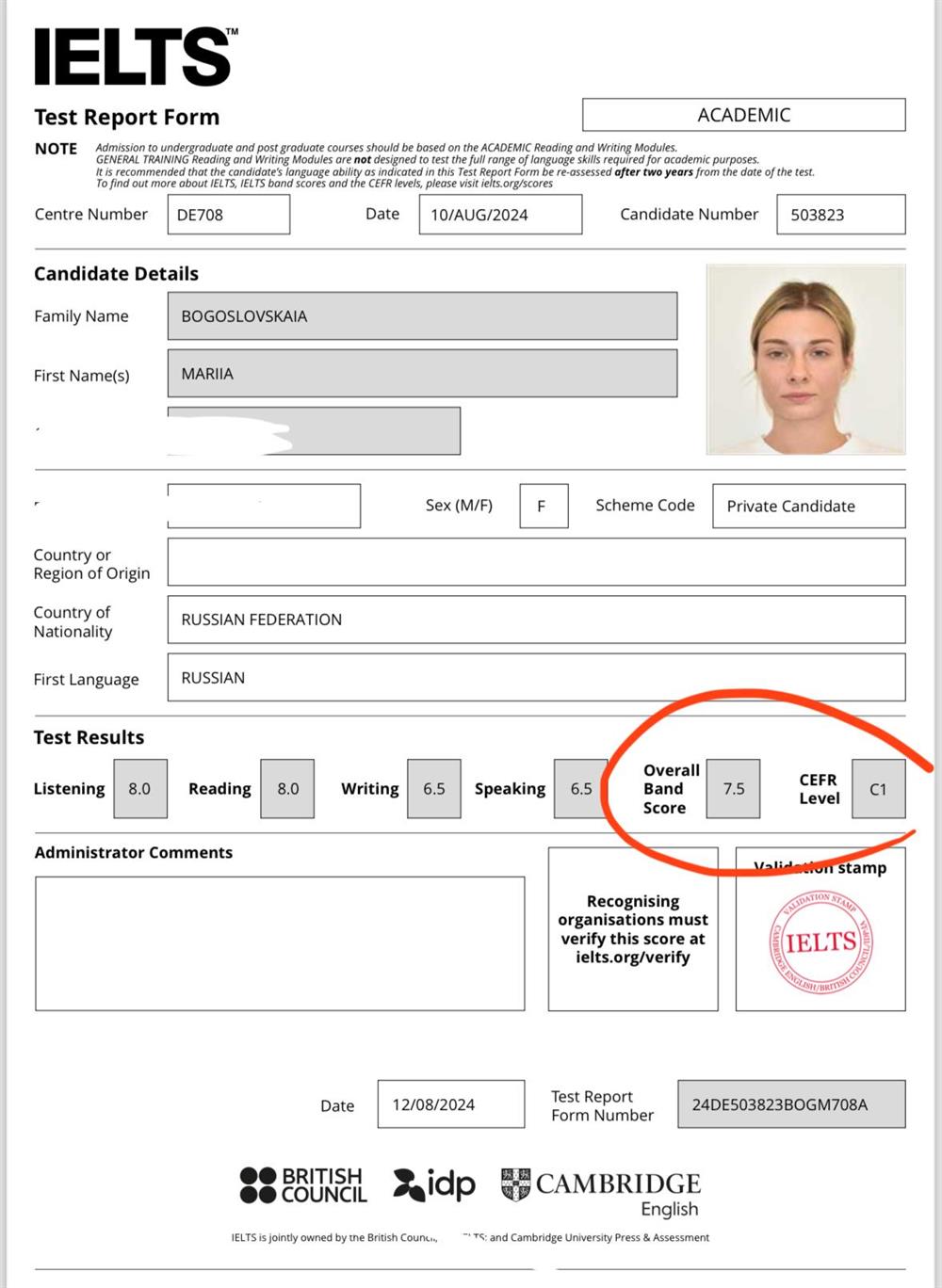Viewport: 942px width, 1288px height.
Task: Click the 'Candidate Details' heading
Action: [x=117, y=274]
